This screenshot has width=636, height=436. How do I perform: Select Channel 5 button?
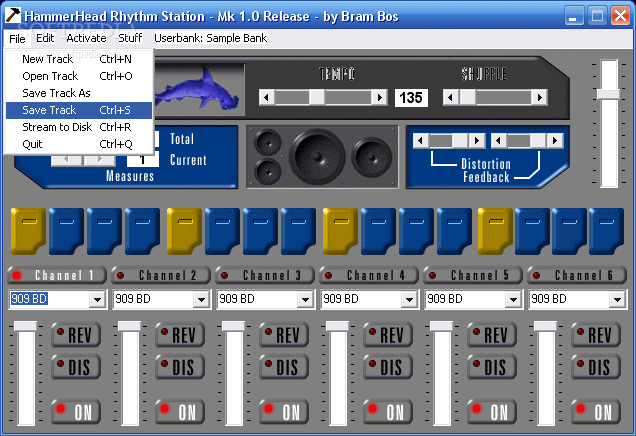tap(473, 275)
